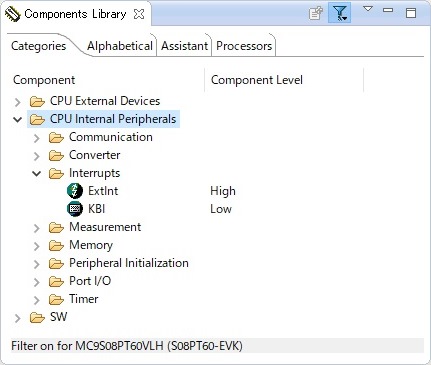Click the SW folder icon
This screenshot has width=431, height=365.
click(x=37, y=317)
